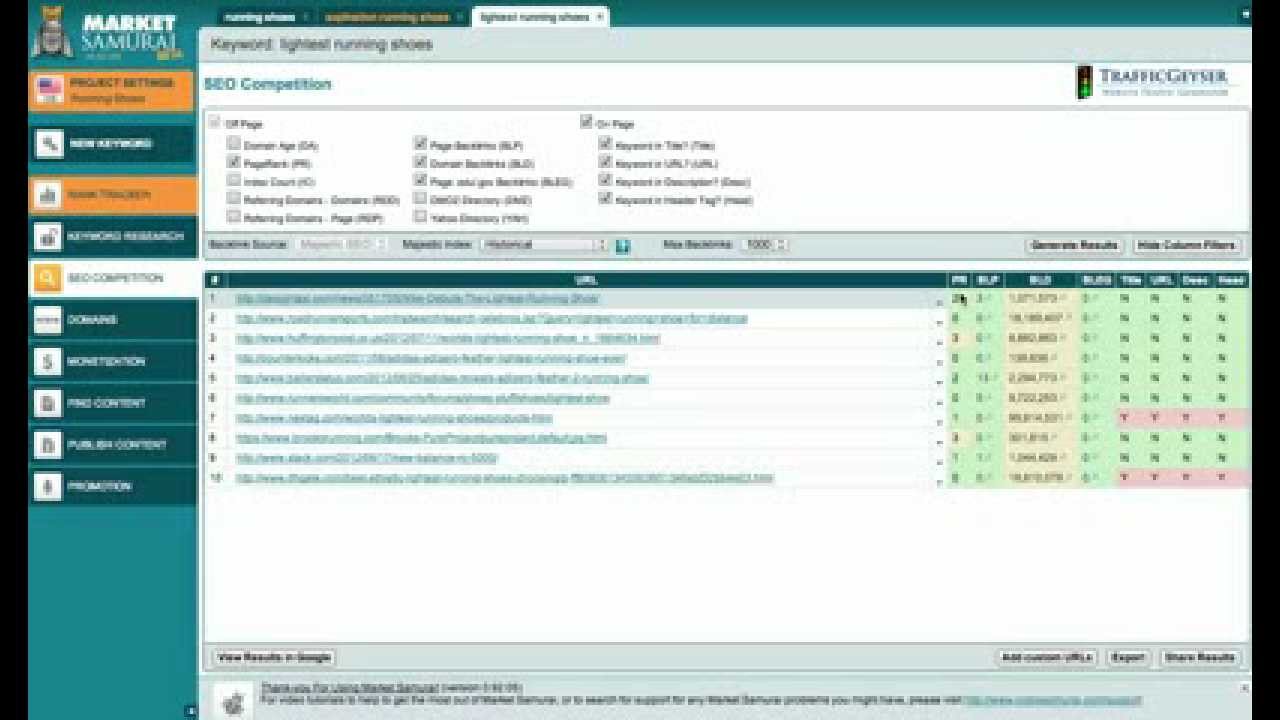1280x720 pixels.
Task: Uncheck the PageRank (PR) checkbox
Action: click(x=234, y=162)
